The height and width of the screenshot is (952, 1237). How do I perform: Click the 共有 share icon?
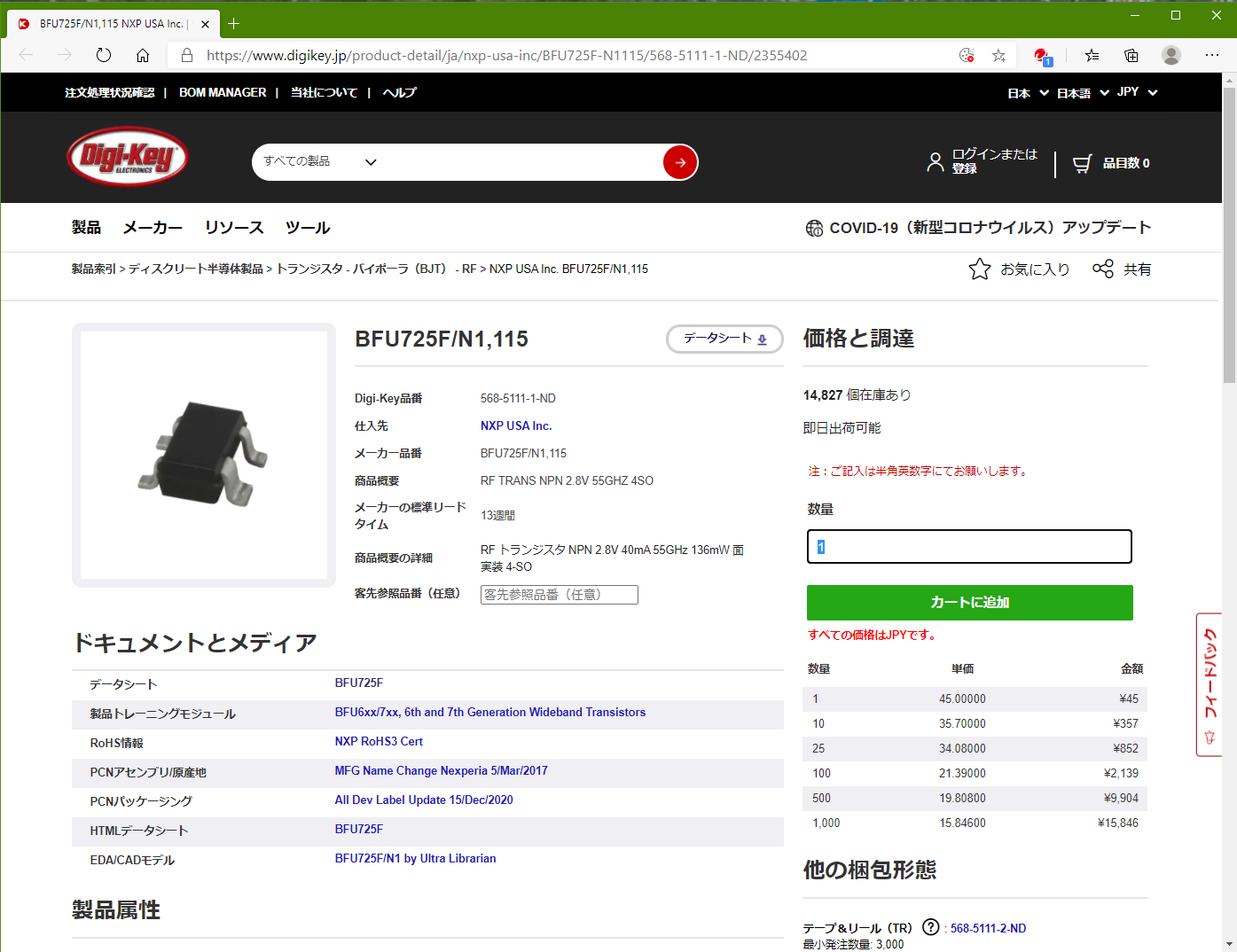pyautogui.click(x=1103, y=269)
